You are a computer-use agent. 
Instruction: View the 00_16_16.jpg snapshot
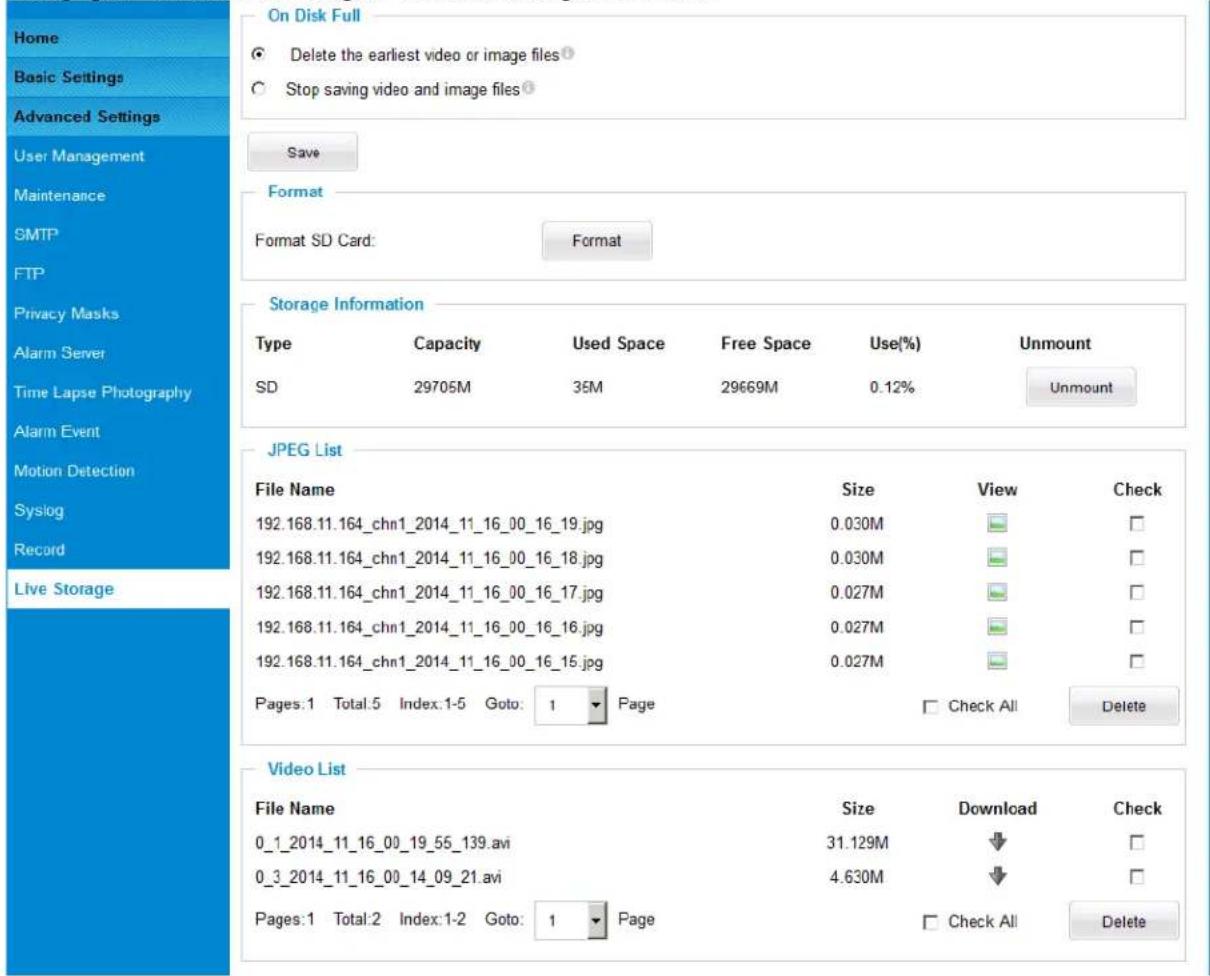[x=998, y=626]
